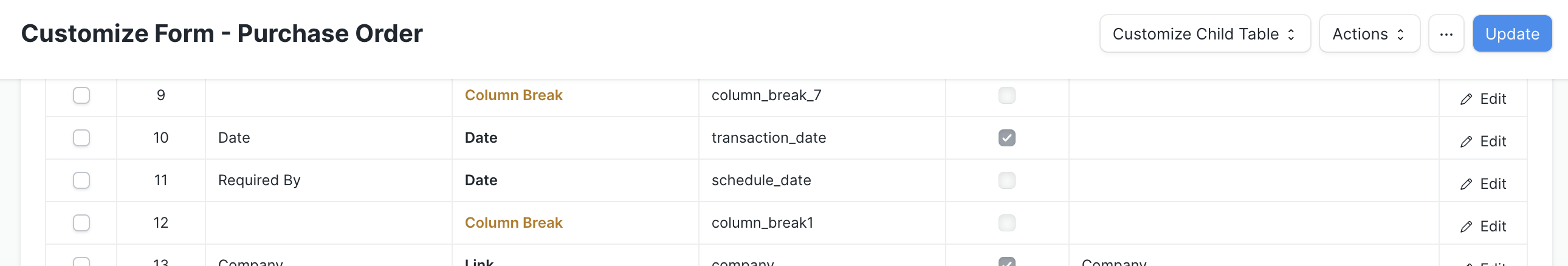Image resolution: width=1568 pixels, height=266 pixels.
Task: Select row 11 Required By checkbox
Action: [81, 181]
